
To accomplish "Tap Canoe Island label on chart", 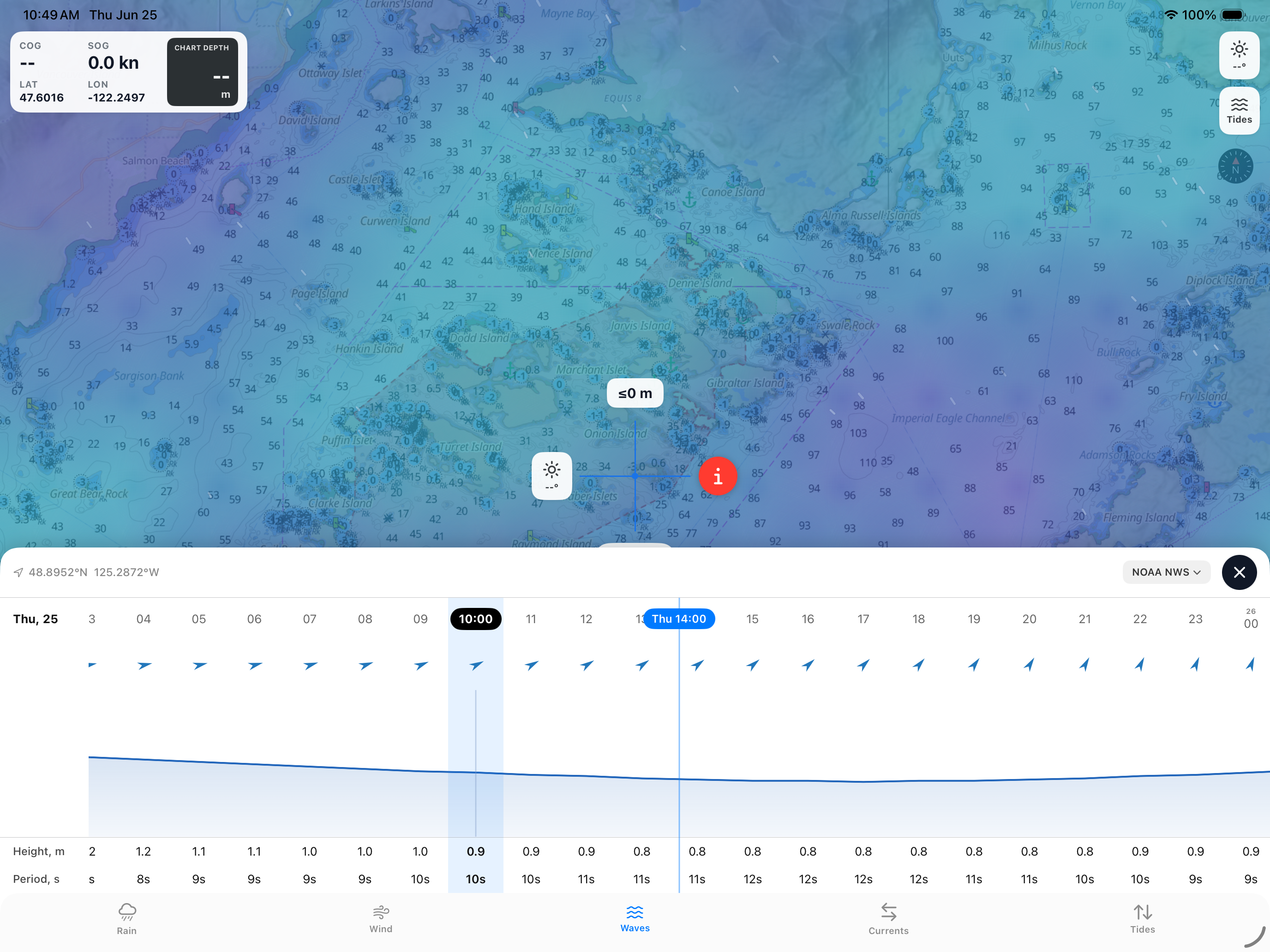I will click(733, 192).
